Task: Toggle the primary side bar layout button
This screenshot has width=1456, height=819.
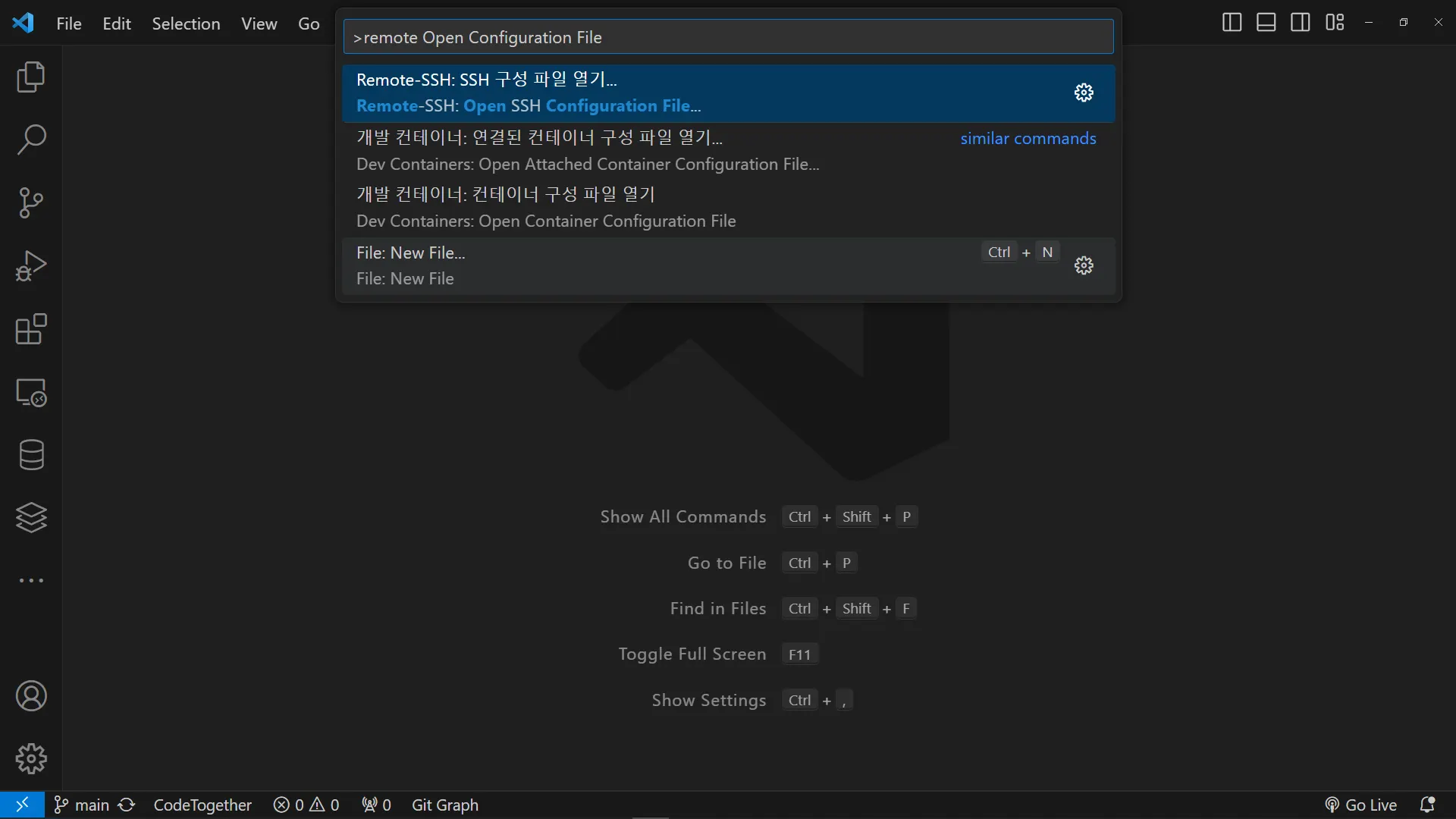Action: (1232, 23)
